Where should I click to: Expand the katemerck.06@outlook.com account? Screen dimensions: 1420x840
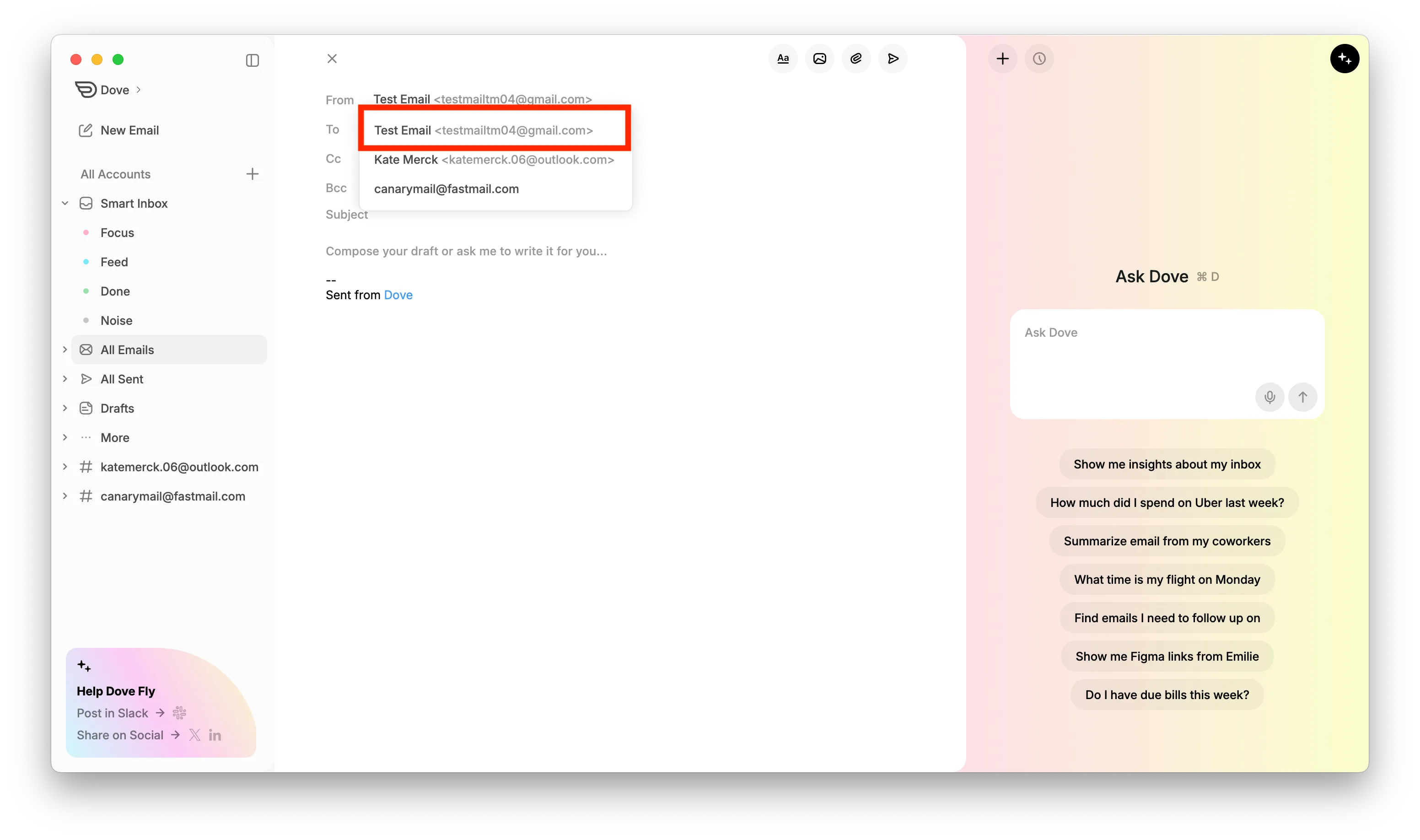(65, 466)
